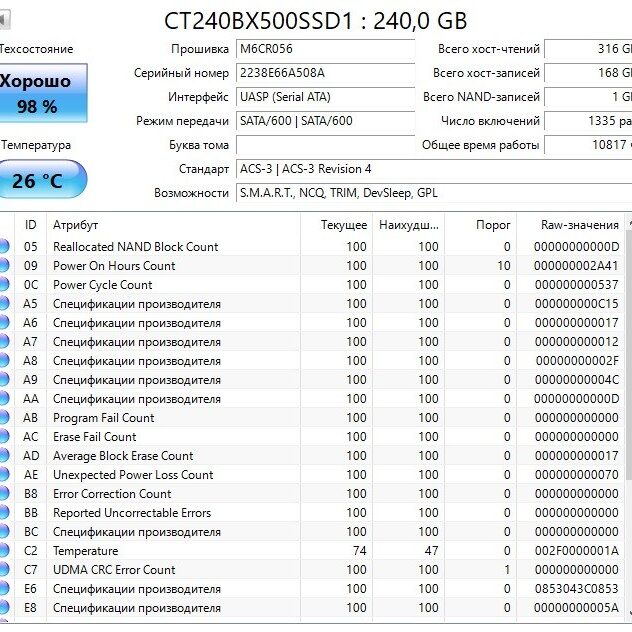The image size is (632, 632).
Task: Click status circle for Program Fail Count
Action: pos(3,418)
